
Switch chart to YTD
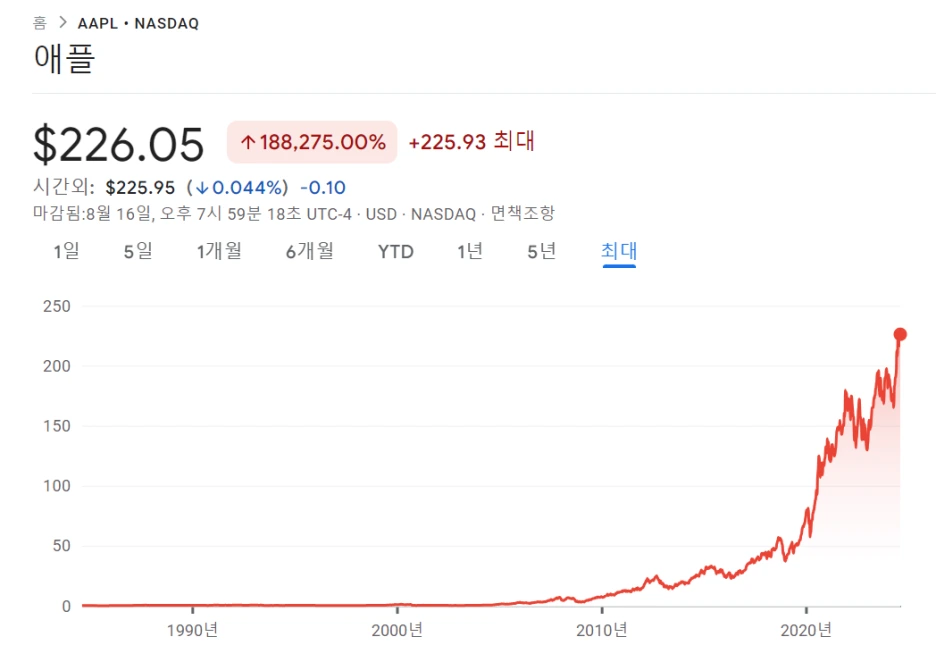coord(396,252)
